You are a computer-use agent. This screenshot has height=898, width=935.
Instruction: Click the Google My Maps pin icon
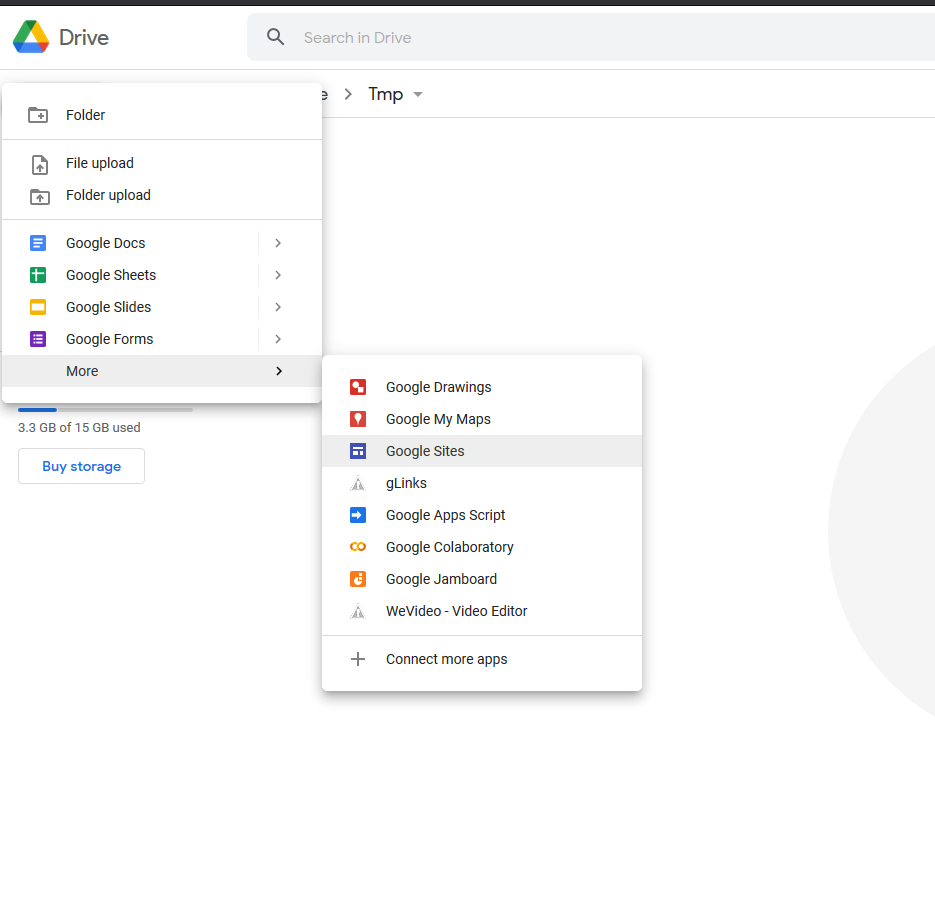click(358, 419)
